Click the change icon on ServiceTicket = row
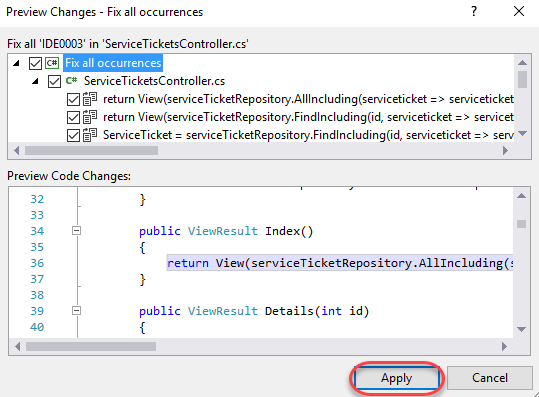This screenshot has height=397, width=539. pyautogui.click(x=90, y=135)
